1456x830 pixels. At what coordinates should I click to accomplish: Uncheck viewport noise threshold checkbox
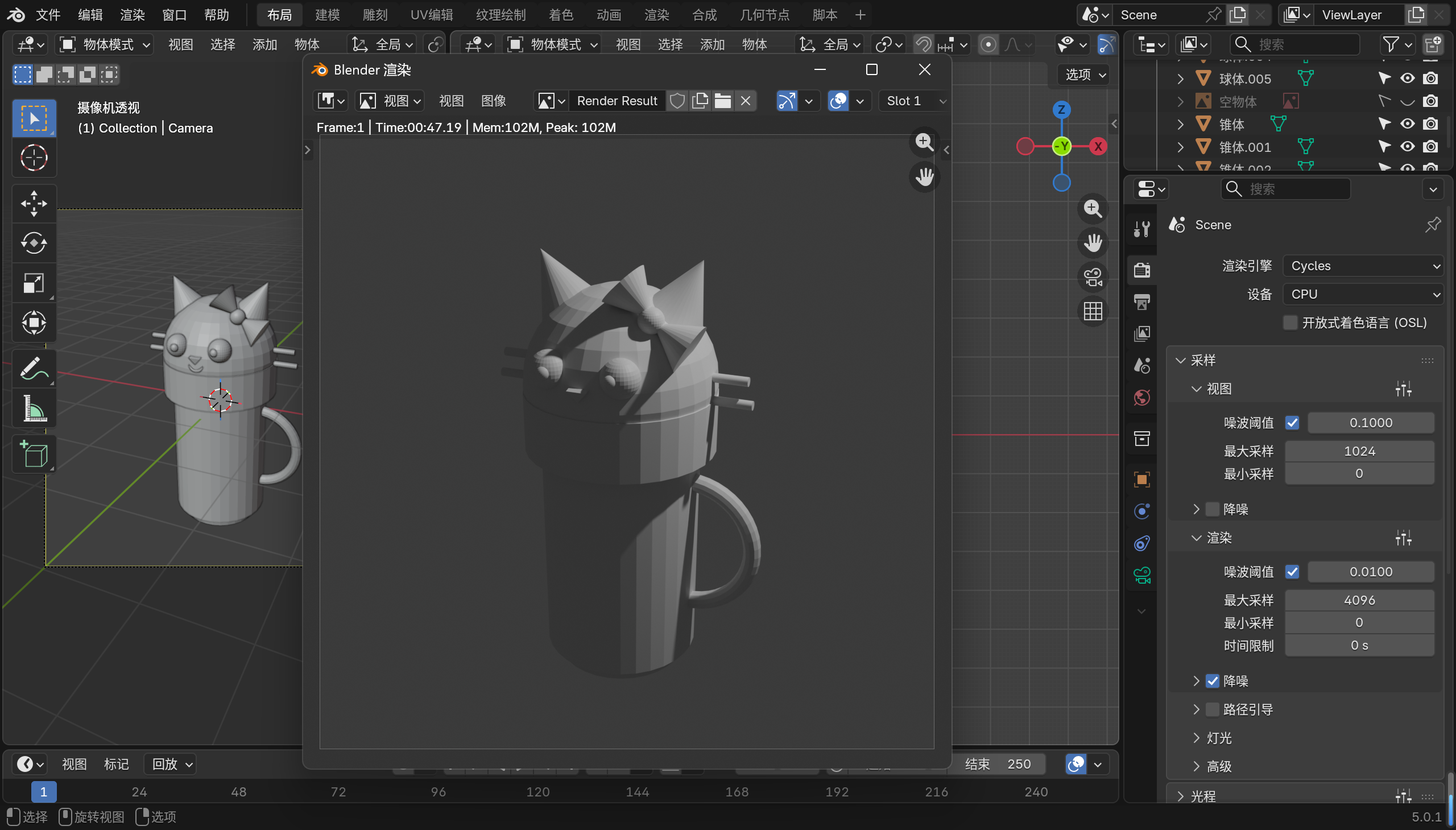[1292, 423]
